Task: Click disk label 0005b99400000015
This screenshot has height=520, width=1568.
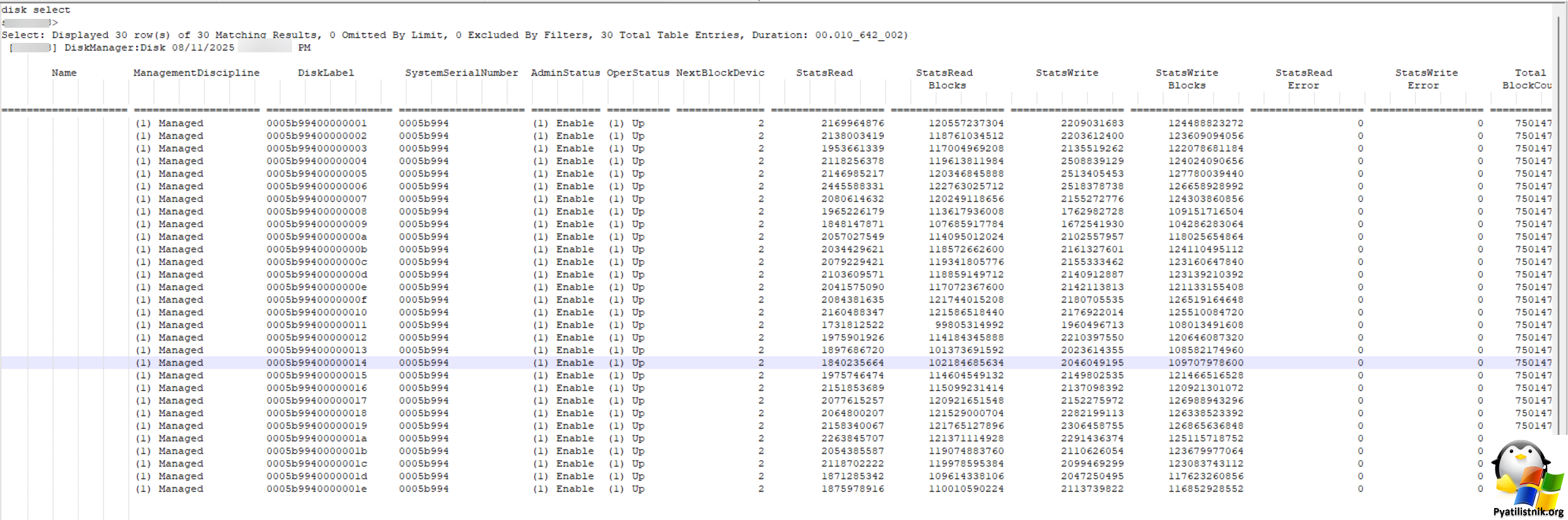Action: click(317, 376)
